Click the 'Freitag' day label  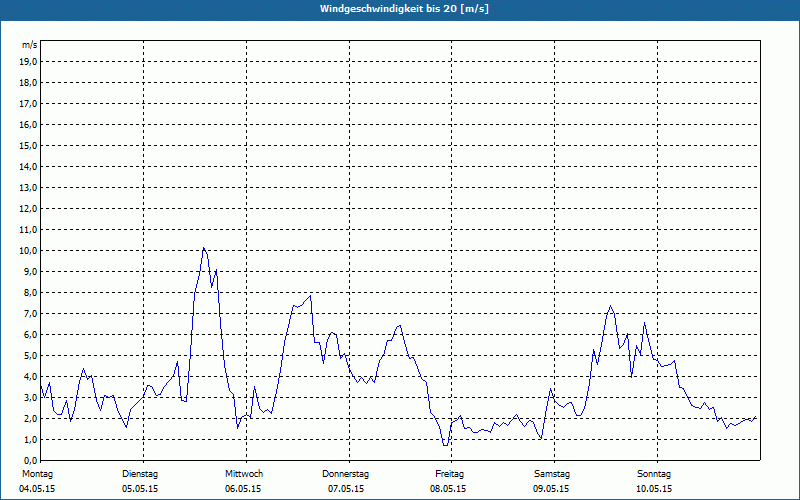[449, 474]
